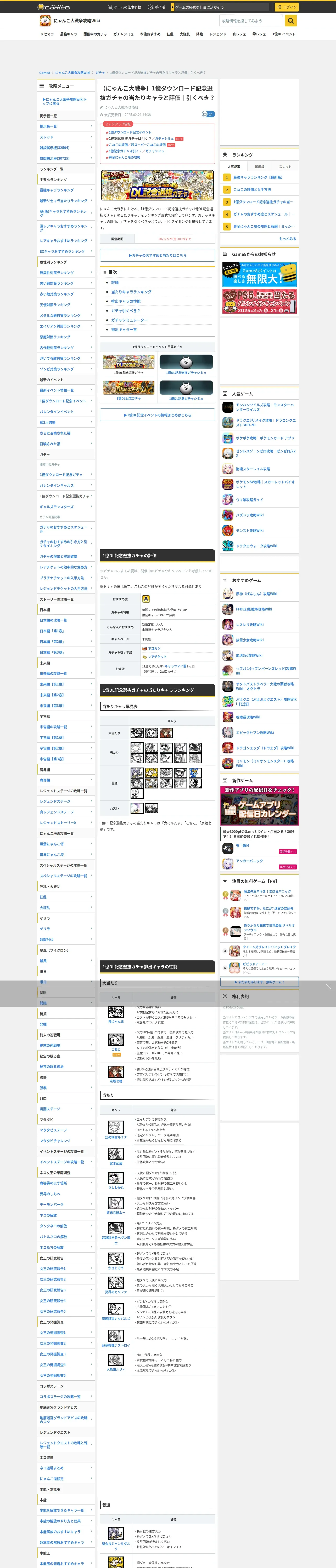Expand 質問掲示板(30725) in the side menu
This screenshot has height=1568, width=336.
click(66, 158)
